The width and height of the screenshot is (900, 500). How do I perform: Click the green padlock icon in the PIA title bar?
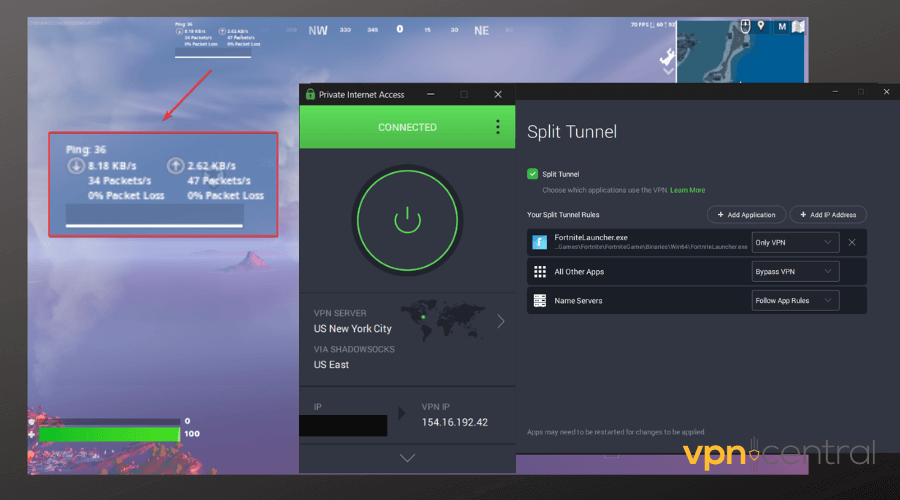(x=310, y=94)
